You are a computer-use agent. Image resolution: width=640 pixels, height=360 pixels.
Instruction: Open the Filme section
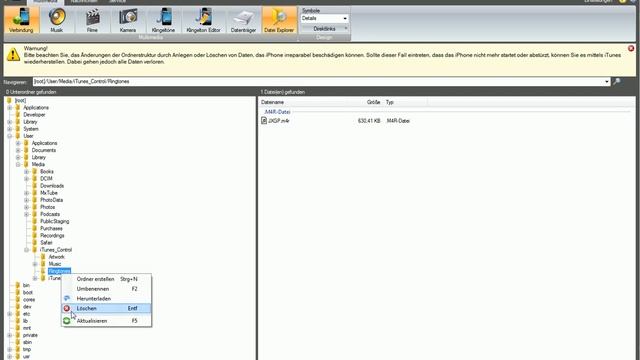[x=92, y=20]
